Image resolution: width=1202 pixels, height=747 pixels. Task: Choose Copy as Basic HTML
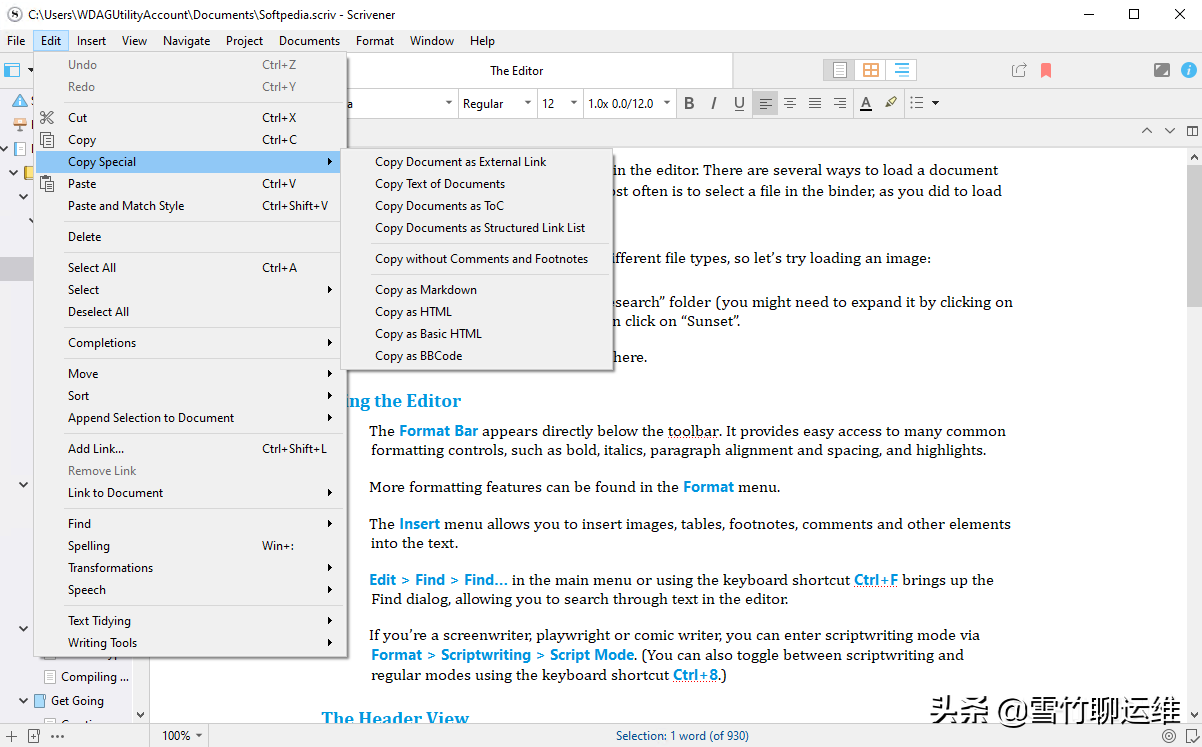point(477,334)
